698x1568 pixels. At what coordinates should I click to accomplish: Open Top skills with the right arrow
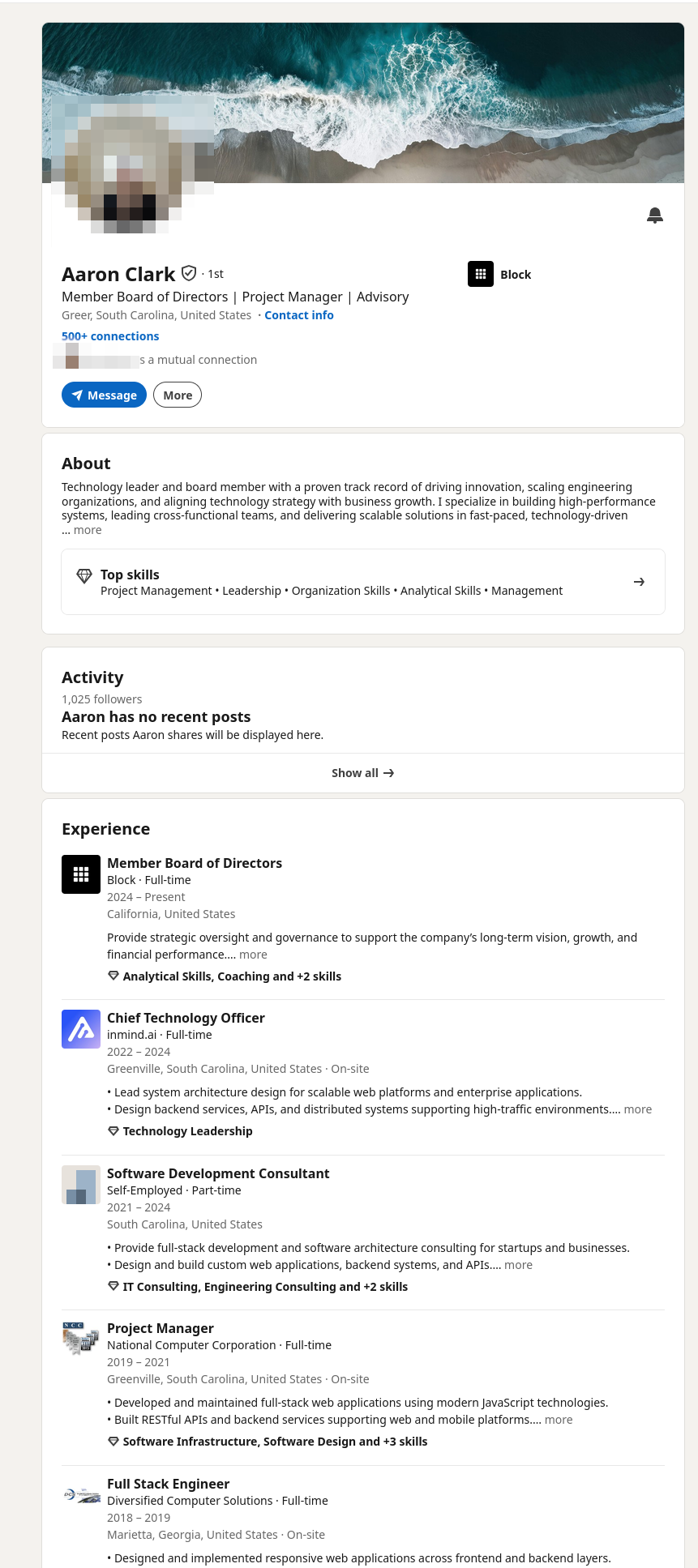point(639,582)
